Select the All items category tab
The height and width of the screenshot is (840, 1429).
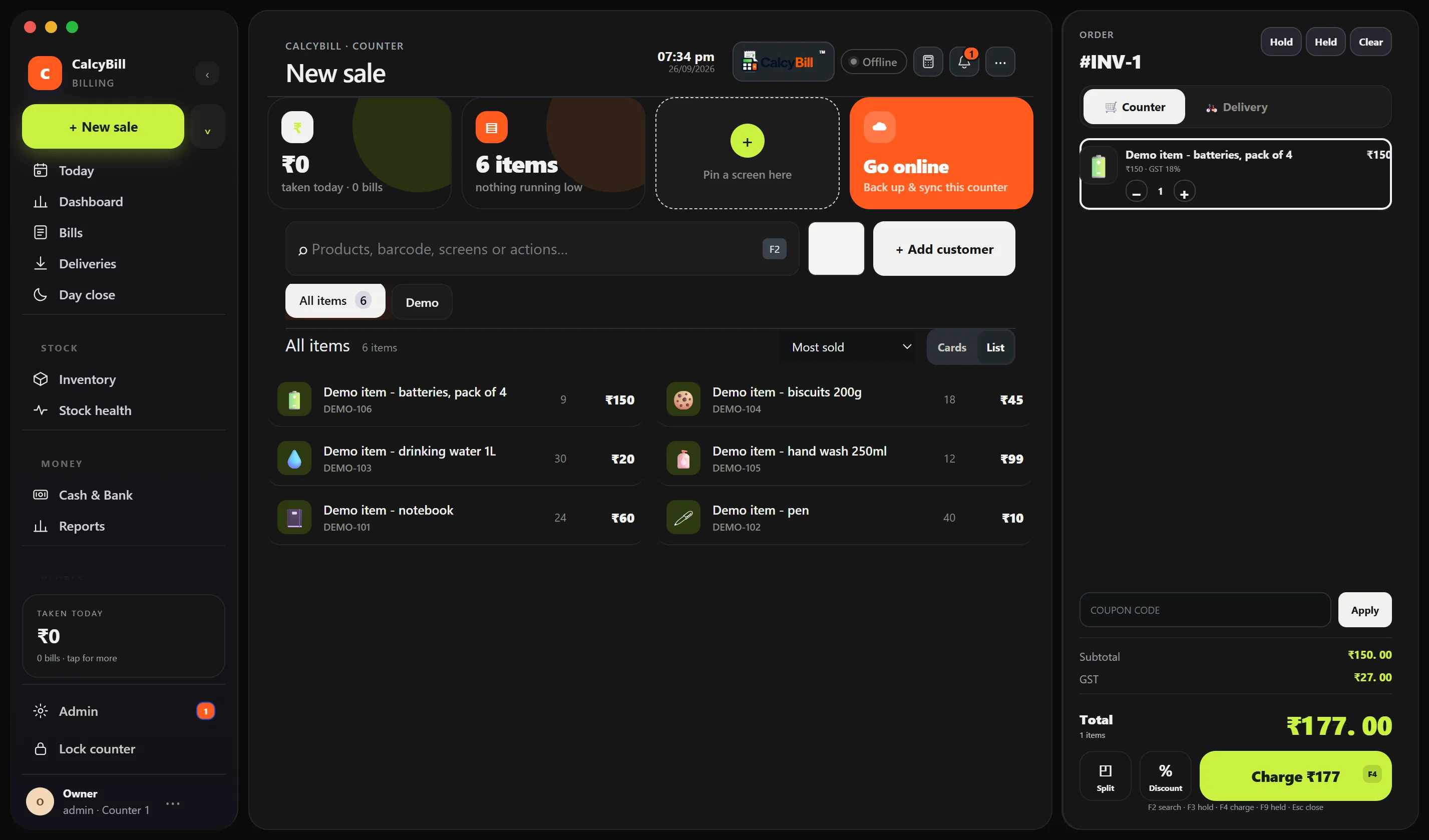tap(335, 301)
